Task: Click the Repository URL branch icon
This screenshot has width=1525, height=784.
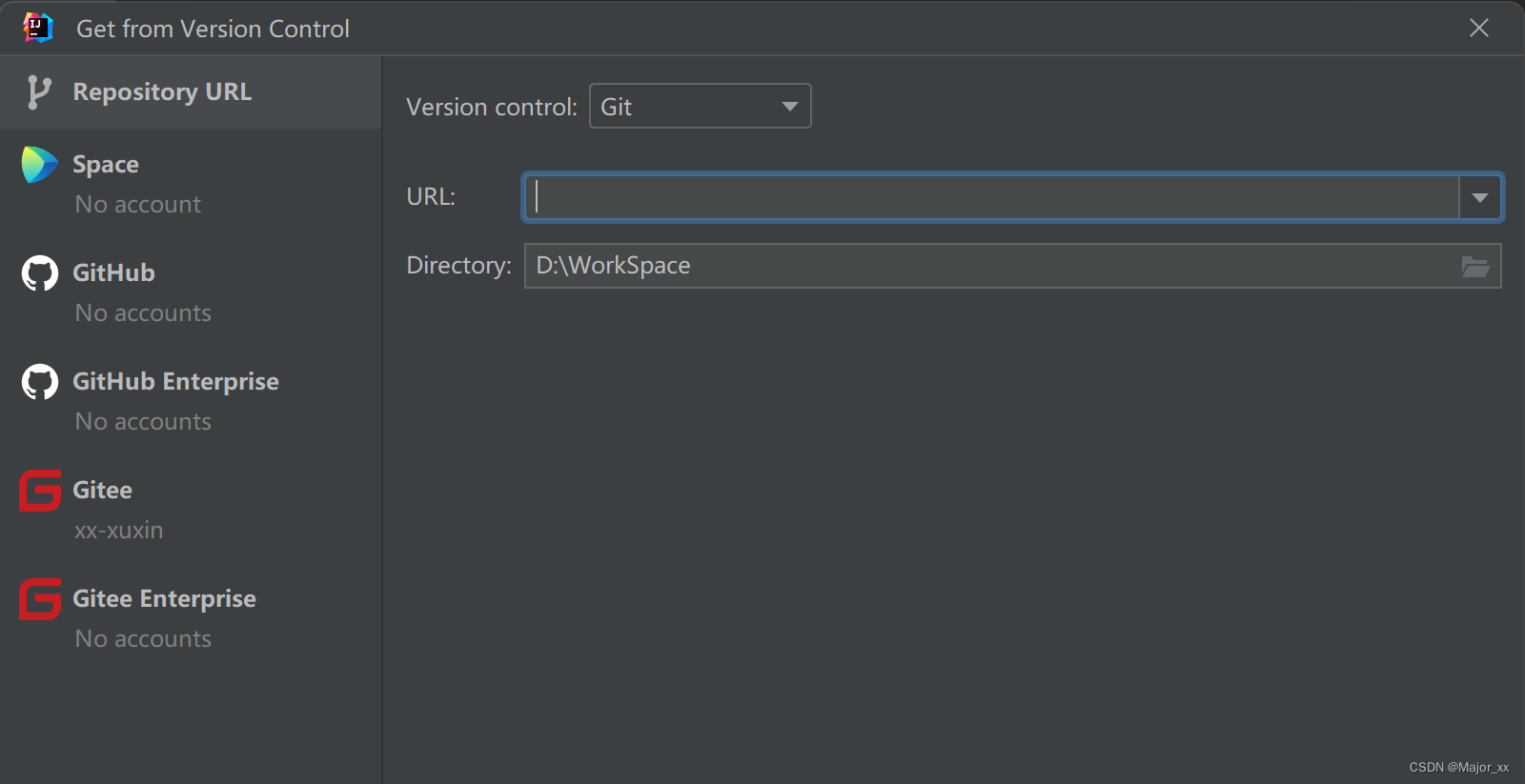Action: pyautogui.click(x=38, y=91)
